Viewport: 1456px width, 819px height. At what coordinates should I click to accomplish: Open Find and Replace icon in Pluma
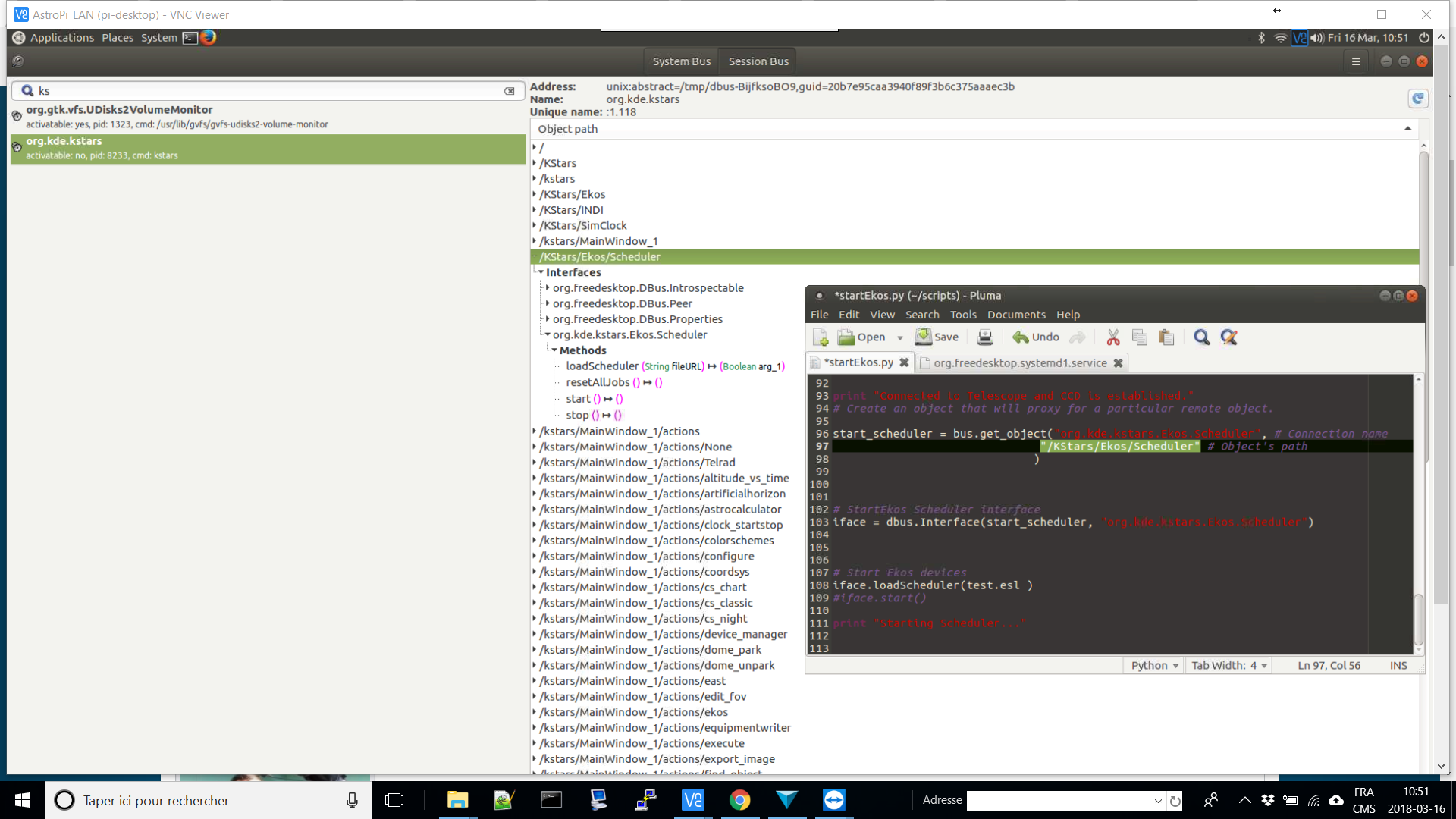tap(1228, 337)
